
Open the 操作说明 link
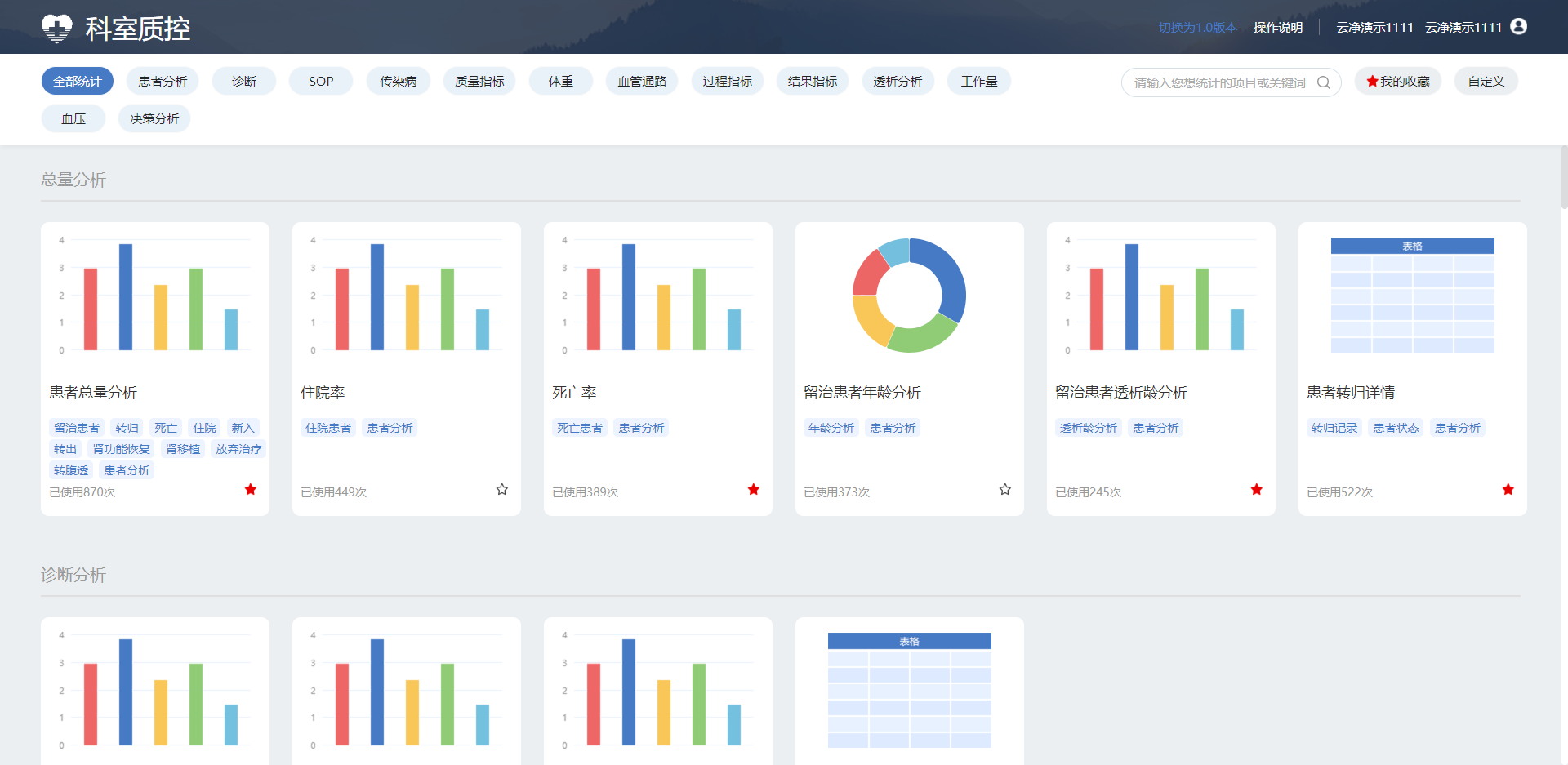coord(1278,28)
